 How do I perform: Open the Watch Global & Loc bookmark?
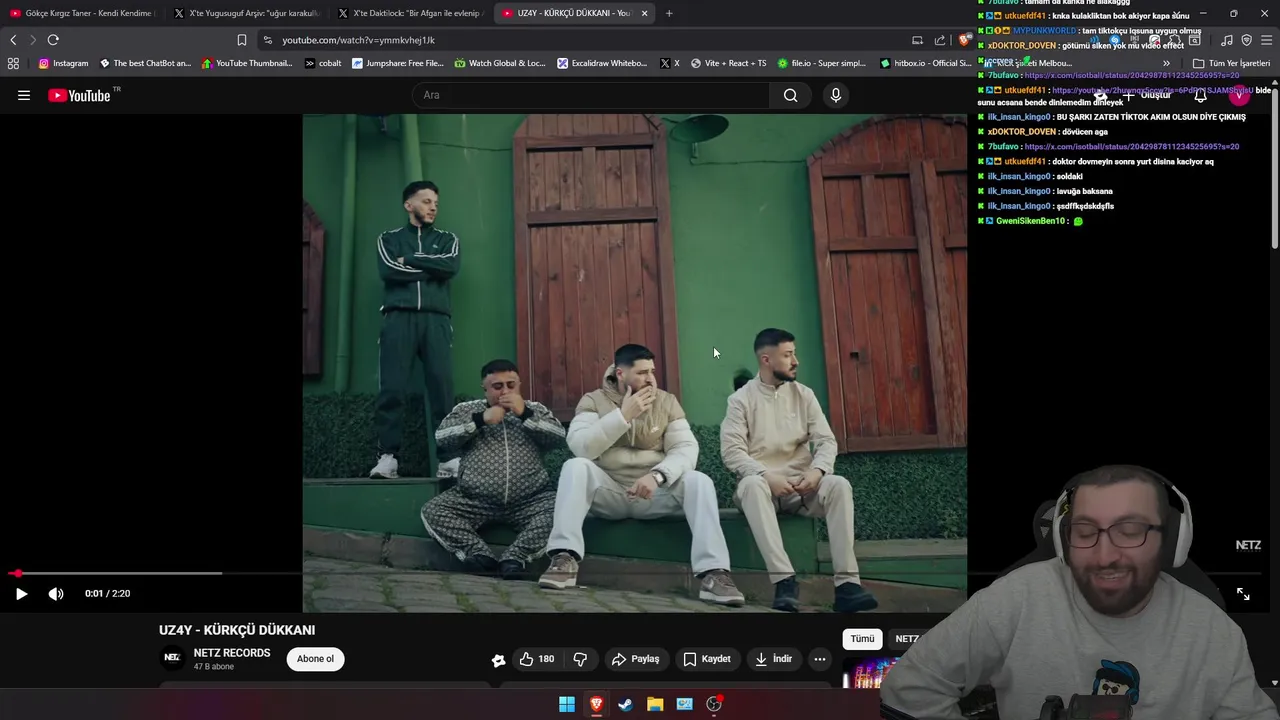(500, 63)
